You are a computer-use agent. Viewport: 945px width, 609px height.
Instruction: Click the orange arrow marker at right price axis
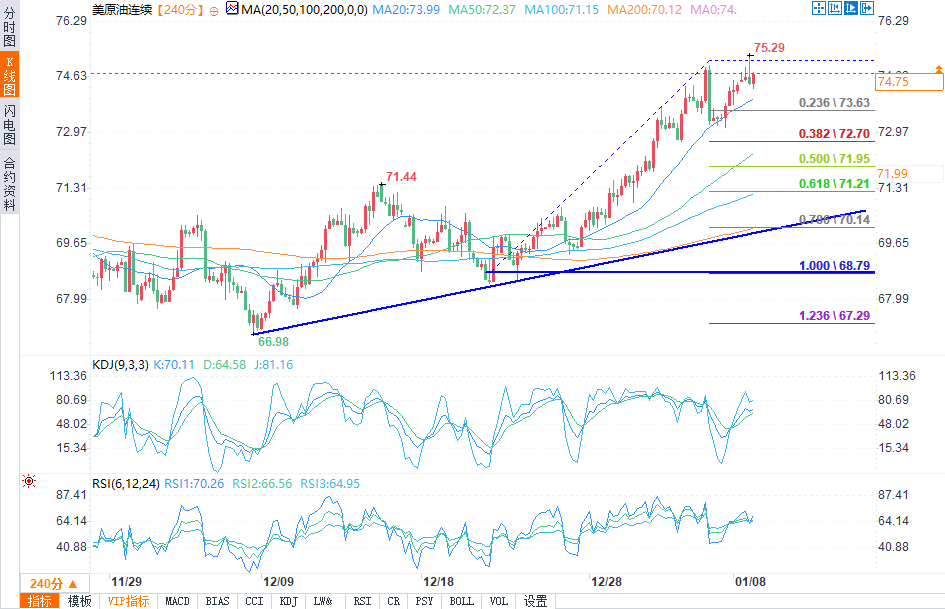click(x=938, y=68)
